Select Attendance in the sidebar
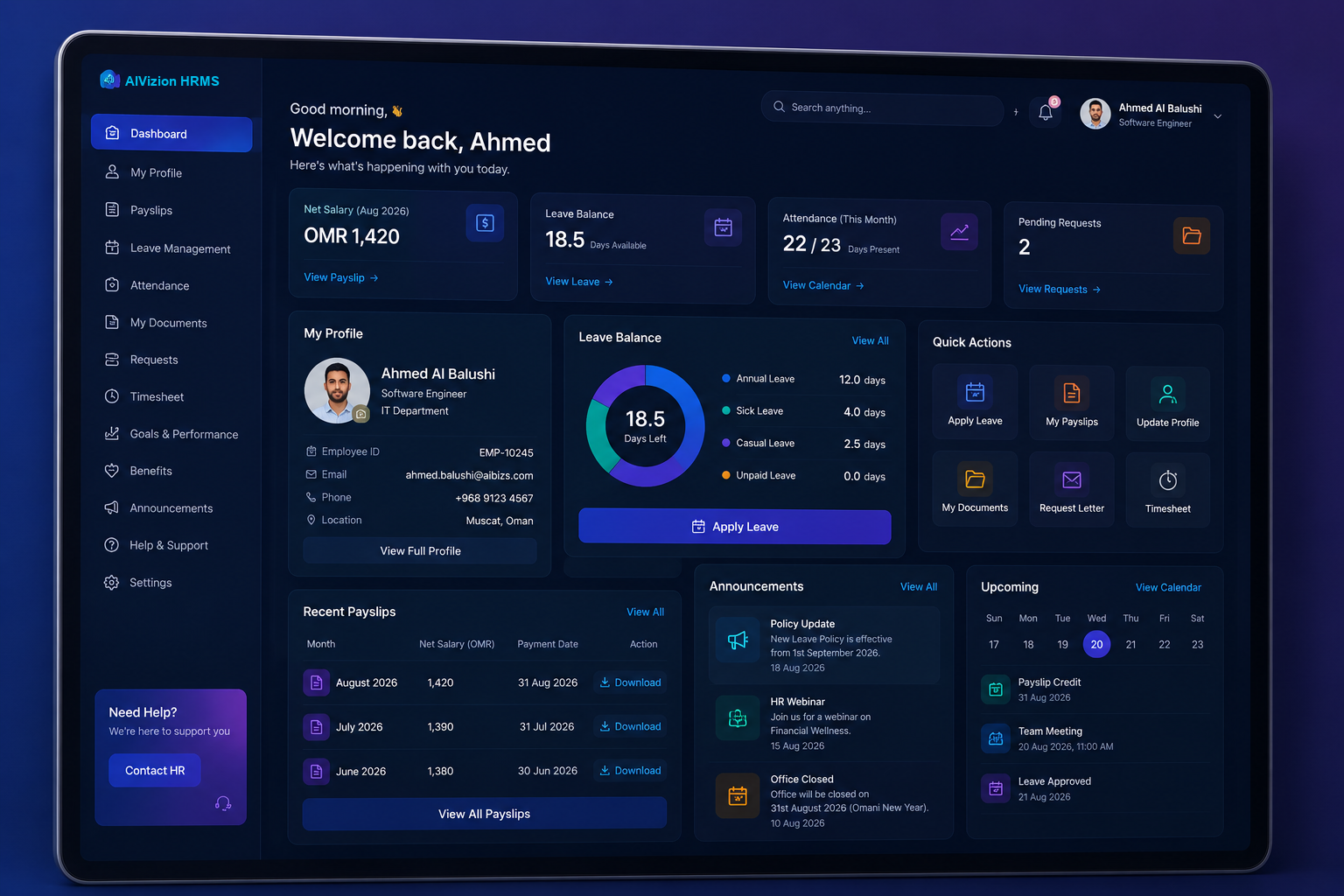 (171, 285)
